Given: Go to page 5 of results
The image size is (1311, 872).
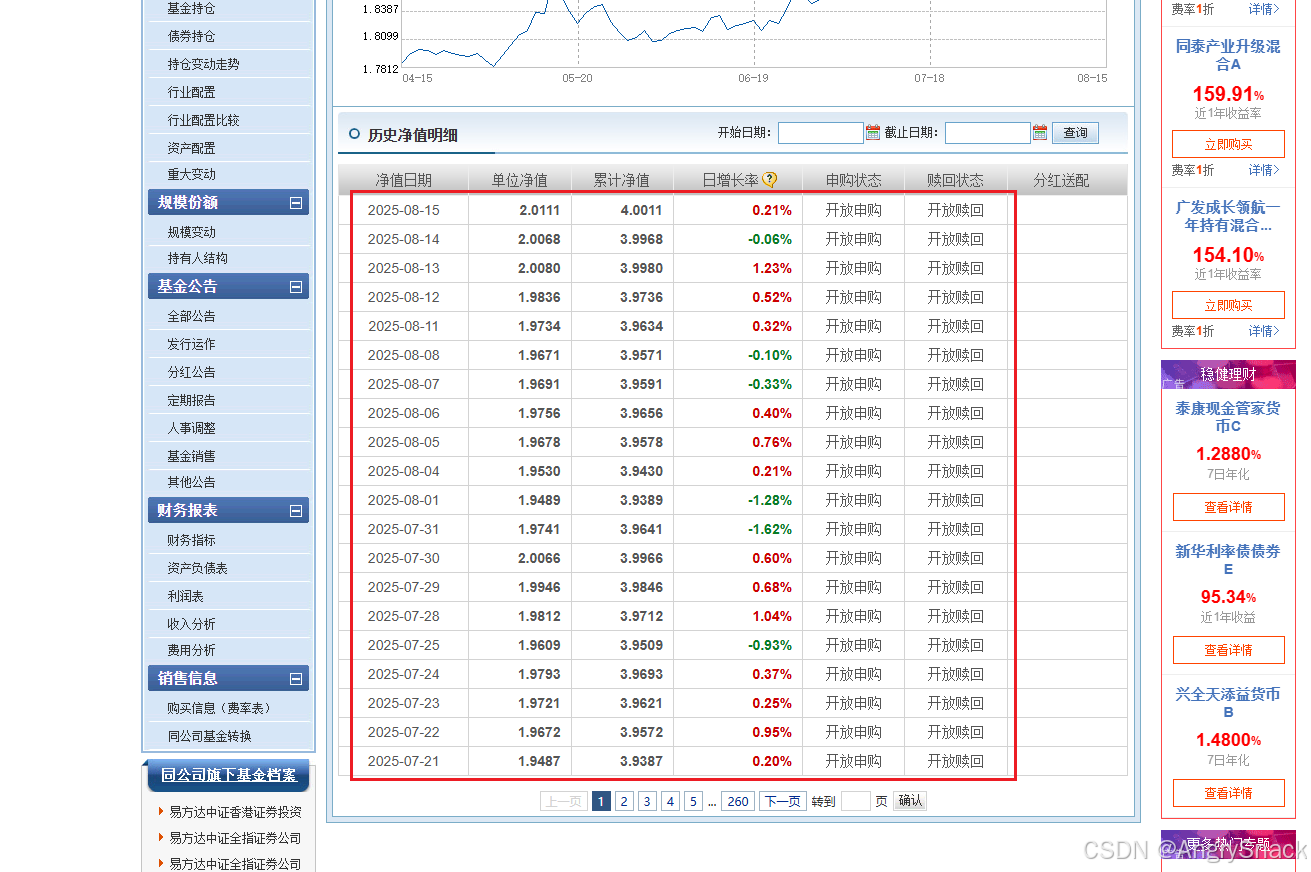Looking at the screenshot, I should (693, 801).
